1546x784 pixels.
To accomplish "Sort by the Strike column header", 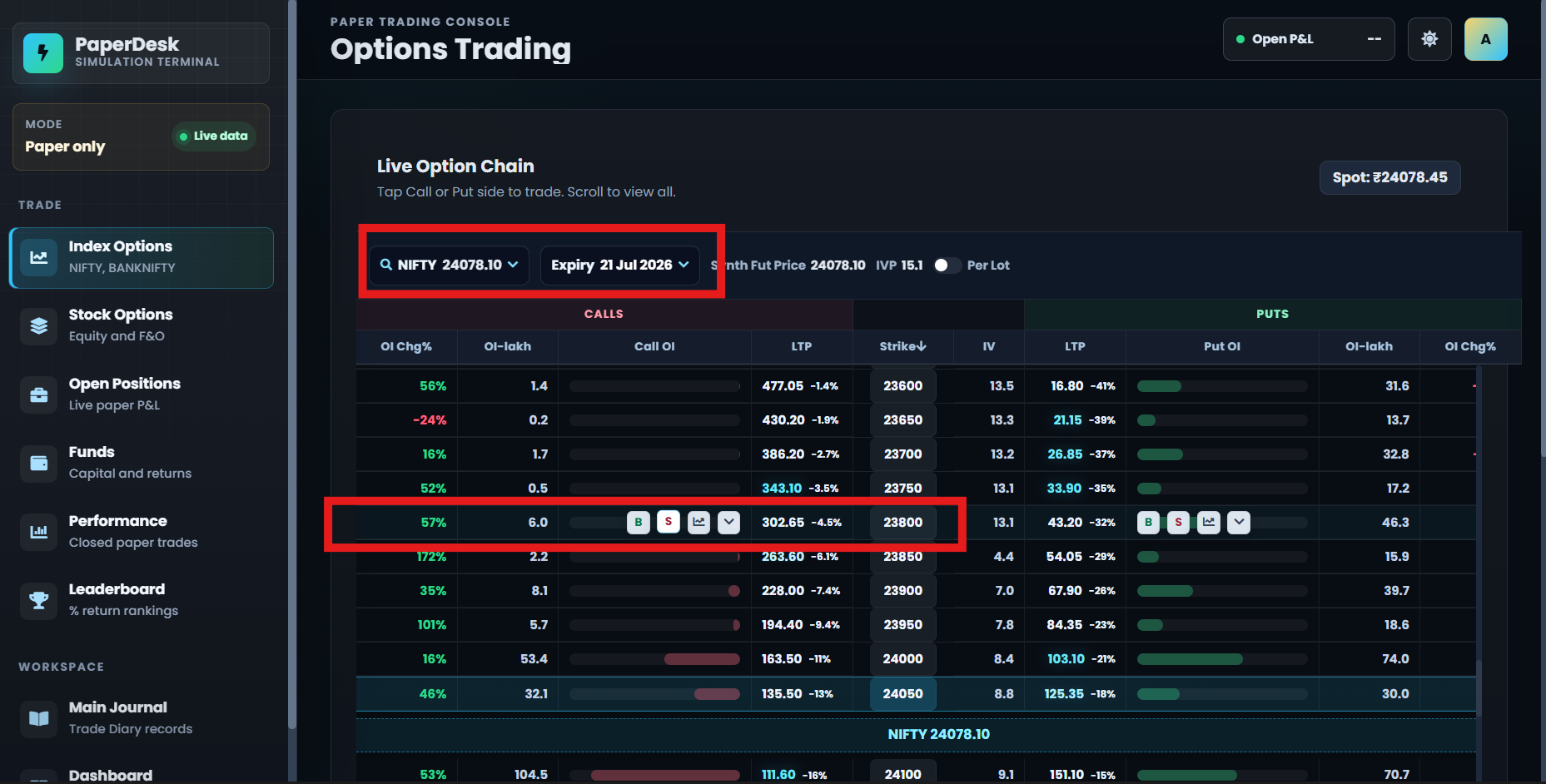I will point(903,346).
